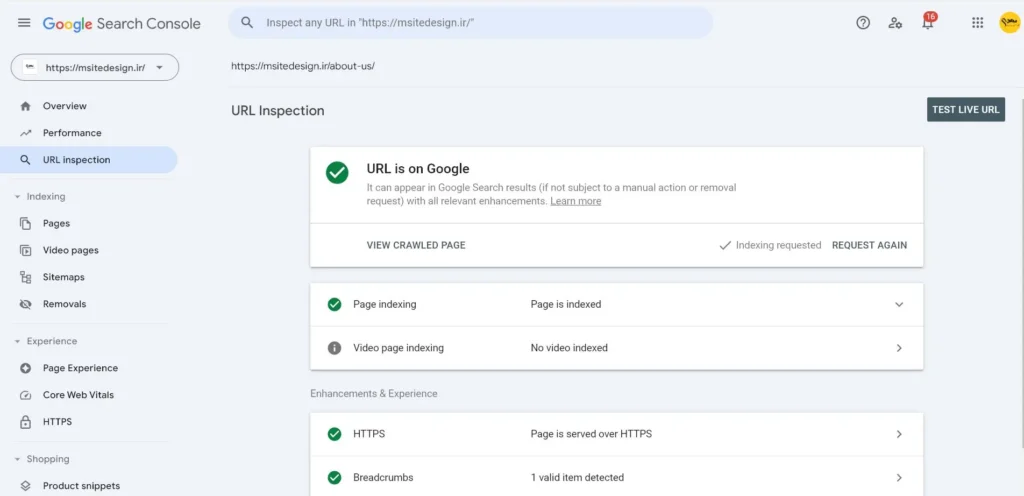This screenshot has height=496, width=1024.
Task: Click "Page is served over HTTPS" text
Action: tap(591, 434)
